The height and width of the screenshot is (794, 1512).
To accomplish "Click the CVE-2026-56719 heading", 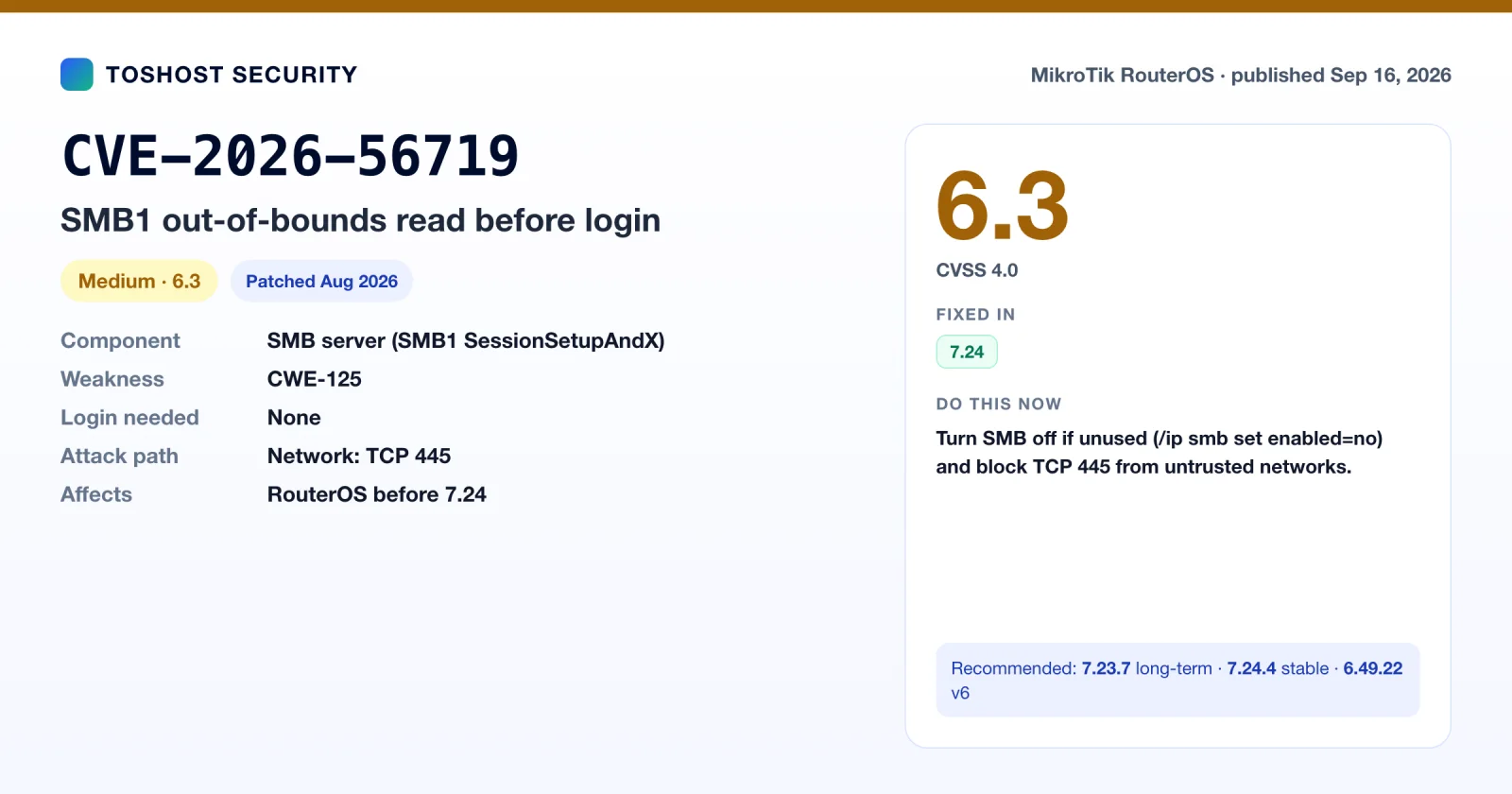I will 290,156.
